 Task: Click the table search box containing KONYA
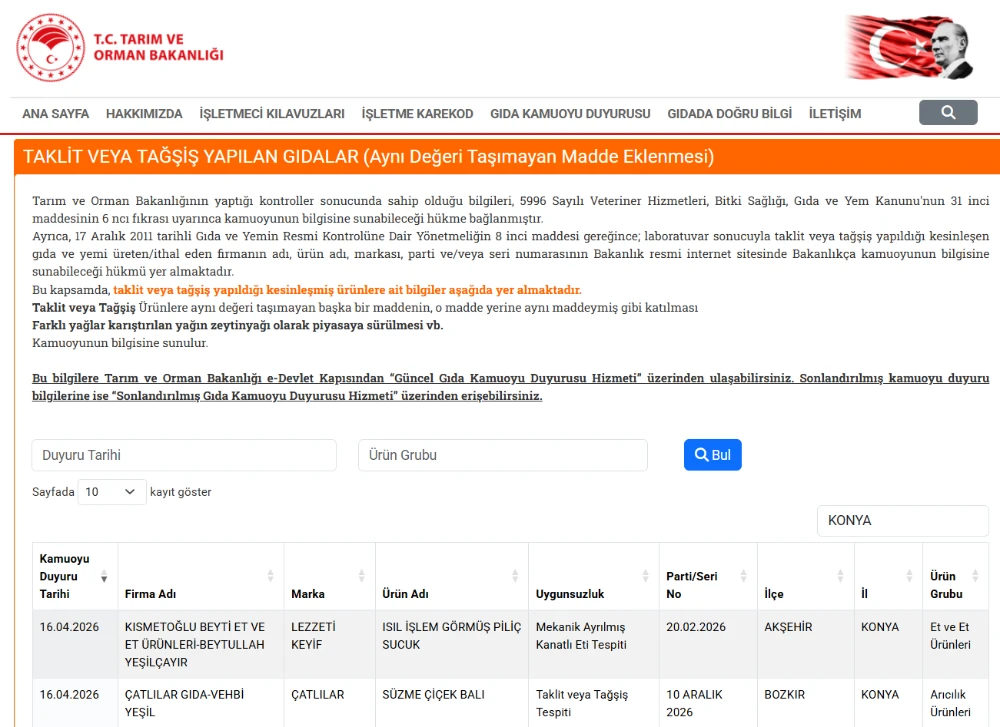(x=902, y=521)
